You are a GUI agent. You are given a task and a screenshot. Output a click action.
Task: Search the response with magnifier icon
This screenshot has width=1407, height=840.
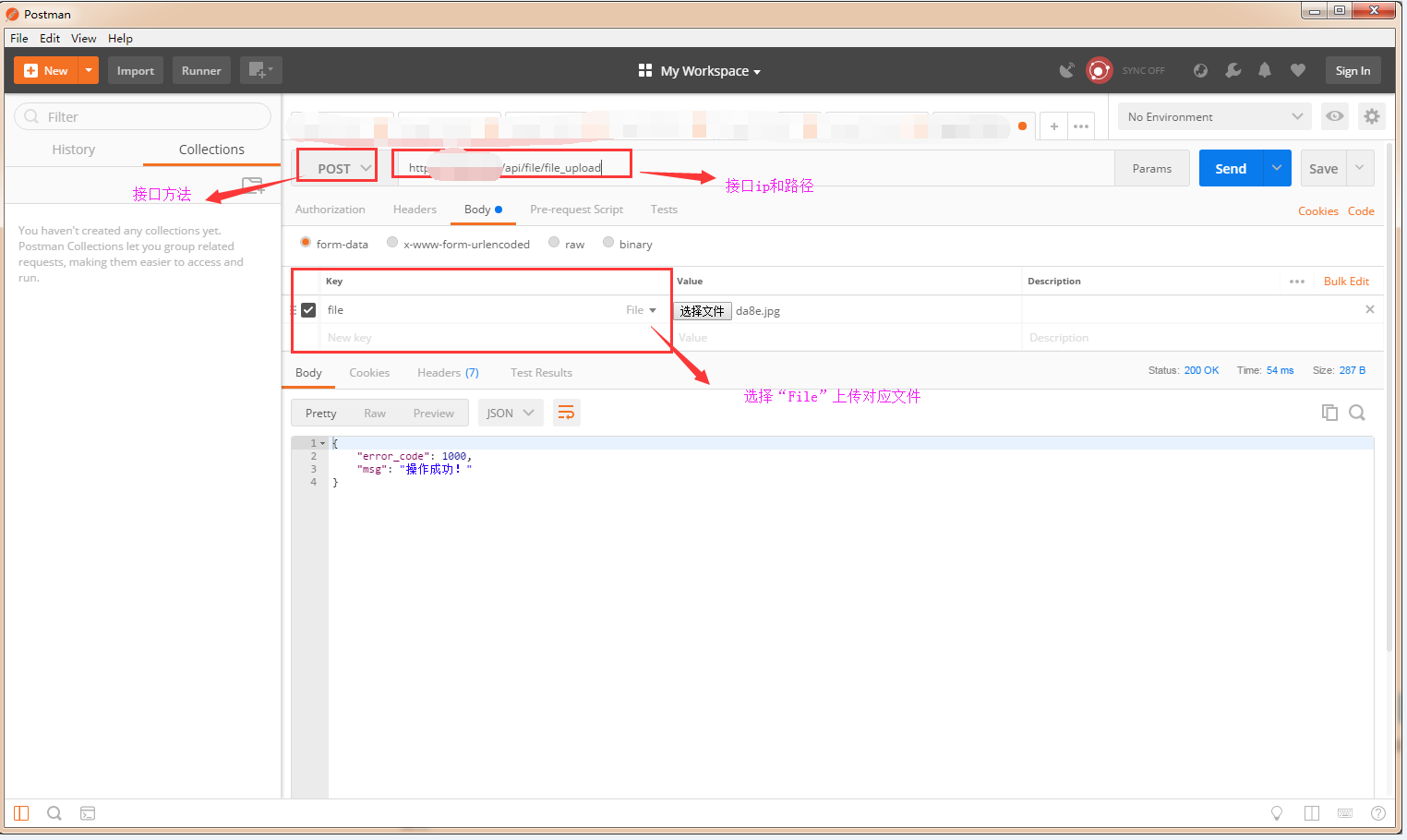[1357, 413]
